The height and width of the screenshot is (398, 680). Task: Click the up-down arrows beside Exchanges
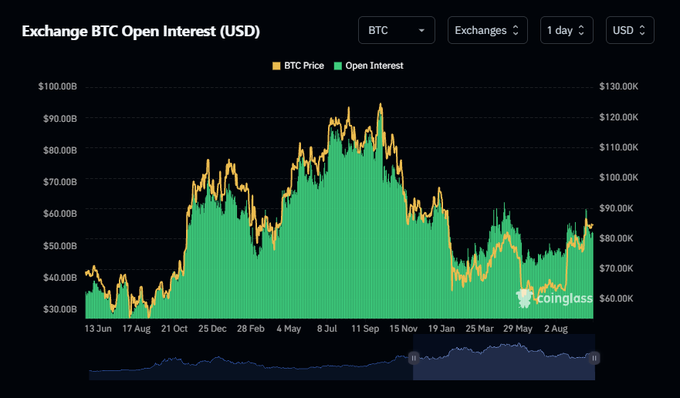click(x=516, y=30)
